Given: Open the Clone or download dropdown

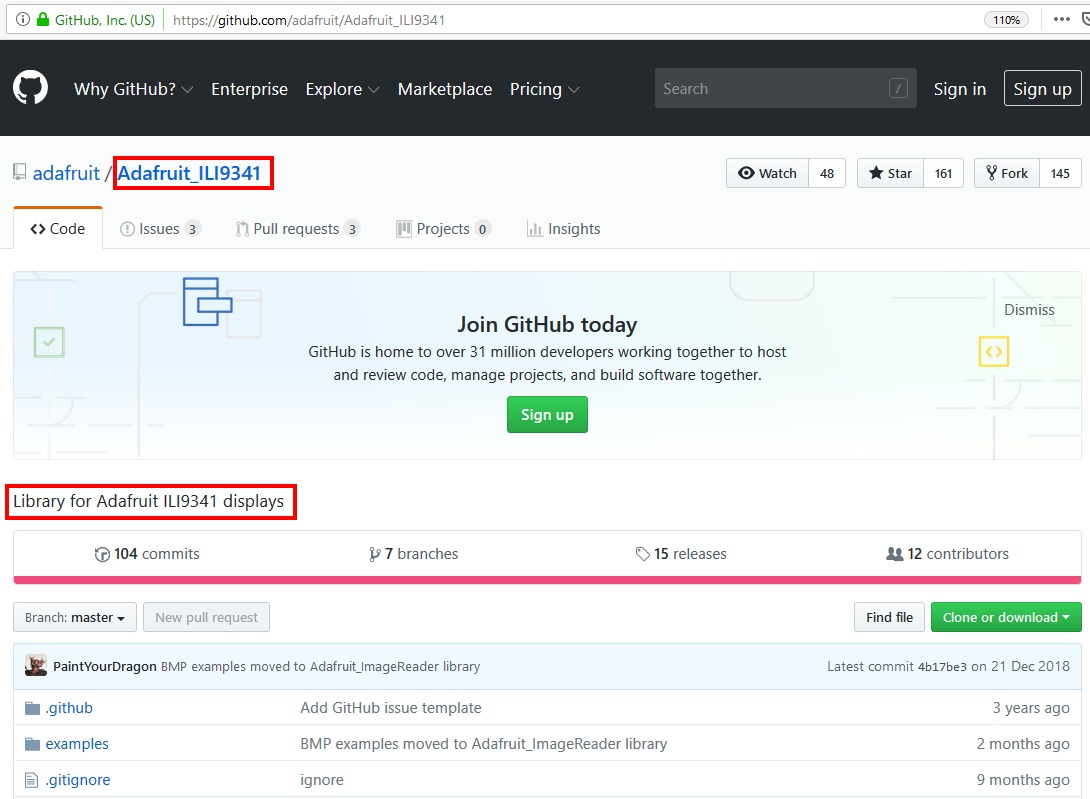Looking at the screenshot, I should (x=1006, y=617).
